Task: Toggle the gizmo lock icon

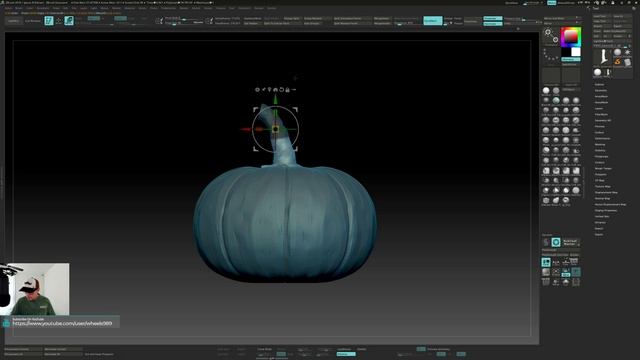Action: (x=288, y=89)
